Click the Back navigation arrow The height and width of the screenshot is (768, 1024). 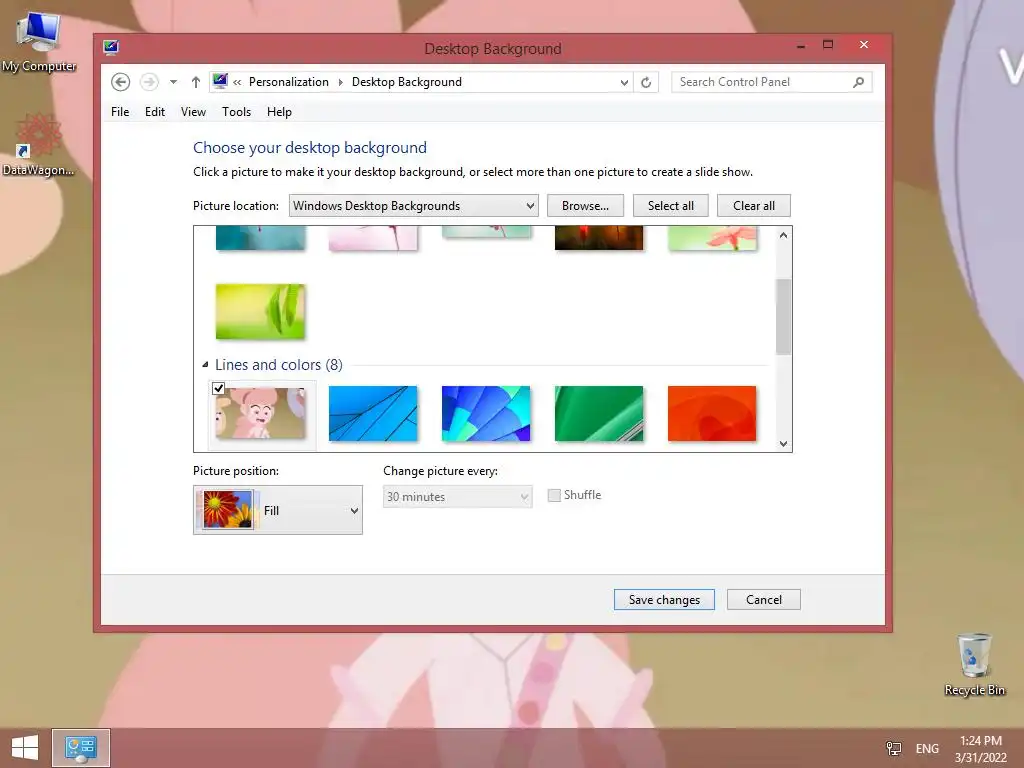[x=120, y=82]
